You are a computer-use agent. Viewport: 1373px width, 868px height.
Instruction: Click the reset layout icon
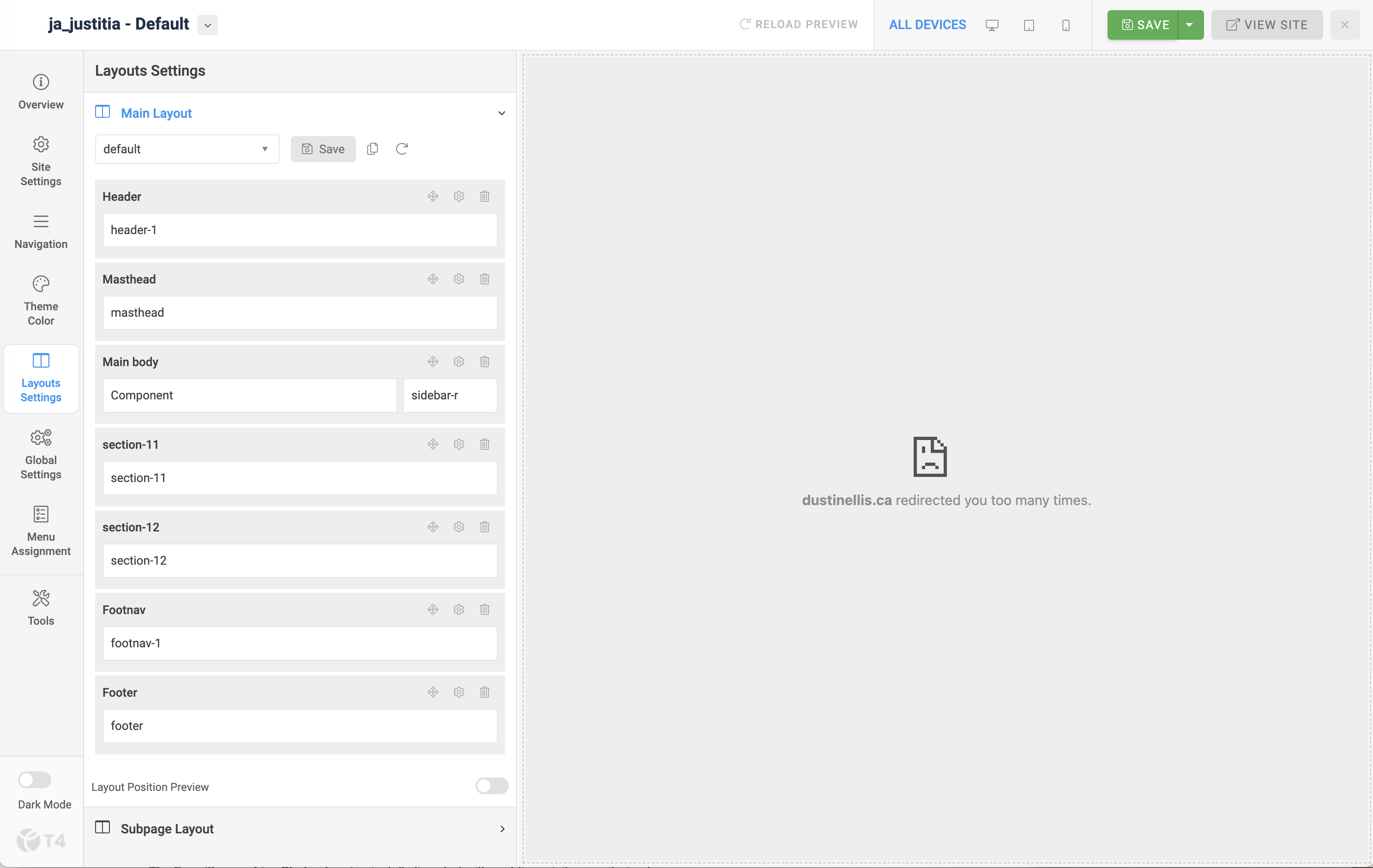(401, 149)
